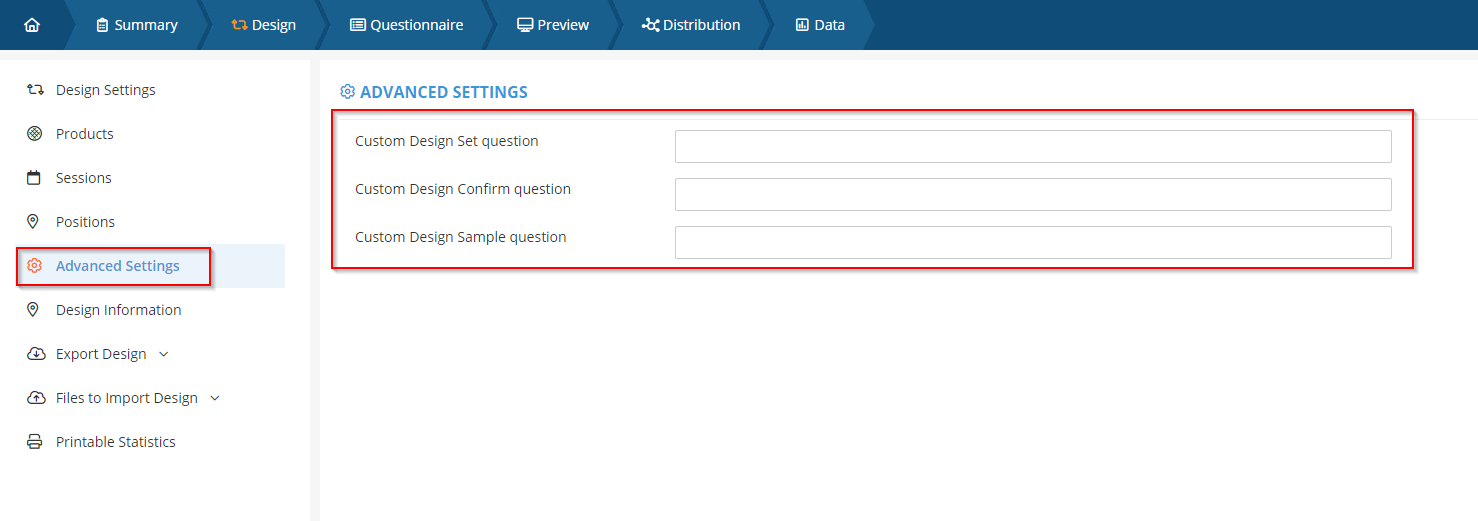Click the Products globe icon
The image size is (1478, 521).
35,134
